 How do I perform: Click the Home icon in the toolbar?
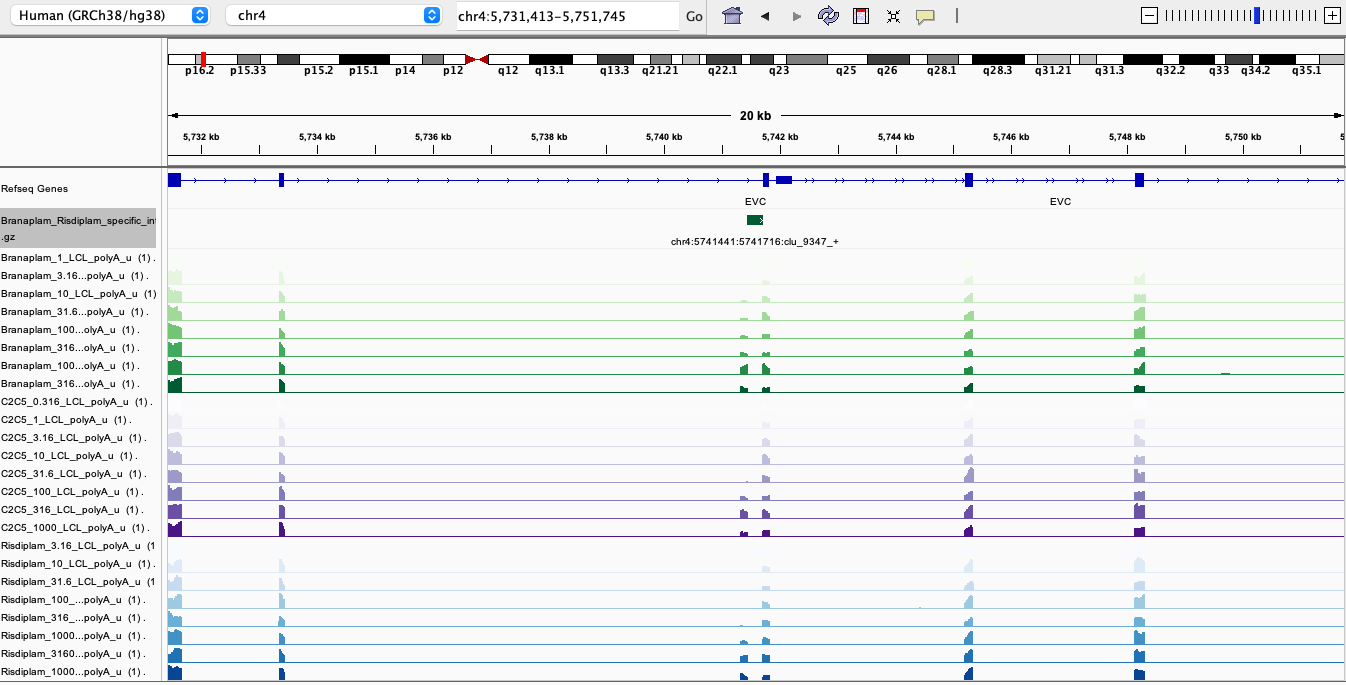733,16
